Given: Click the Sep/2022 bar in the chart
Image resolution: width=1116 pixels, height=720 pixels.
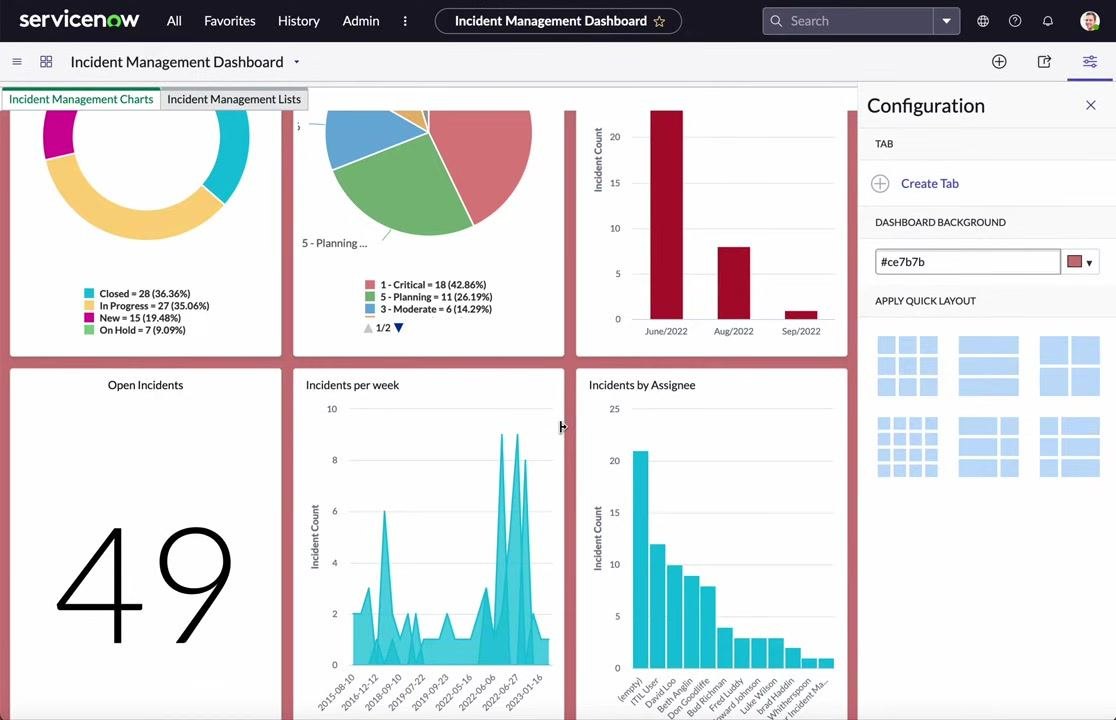Looking at the screenshot, I should [801, 314].
